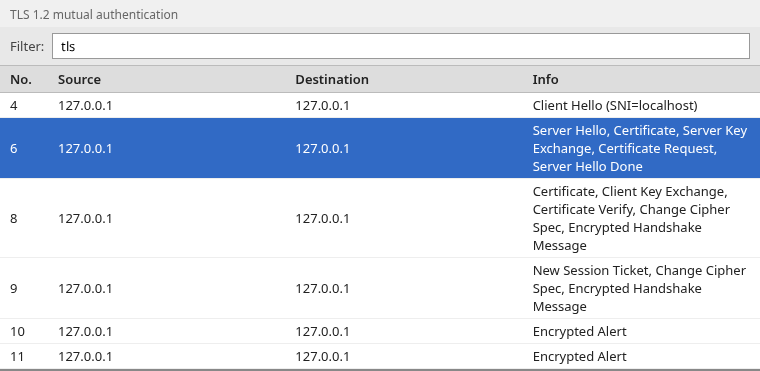Click the TLS 1.2 mutual authentication title
The image size is (760, 371).
[94, 15]
